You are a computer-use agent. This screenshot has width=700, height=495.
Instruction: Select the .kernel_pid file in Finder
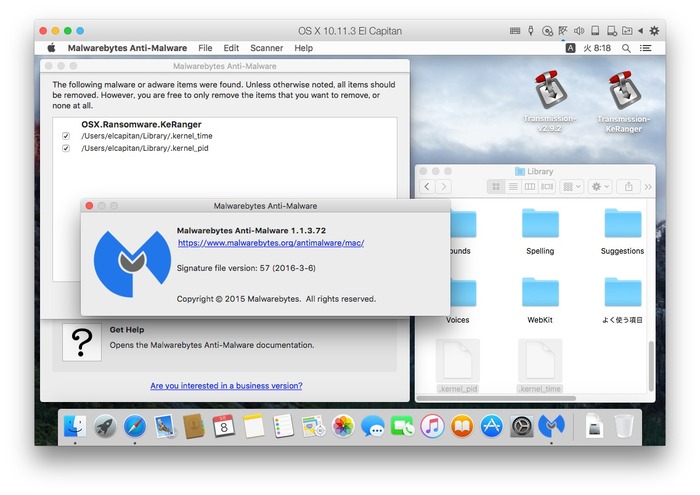[458, 366]
